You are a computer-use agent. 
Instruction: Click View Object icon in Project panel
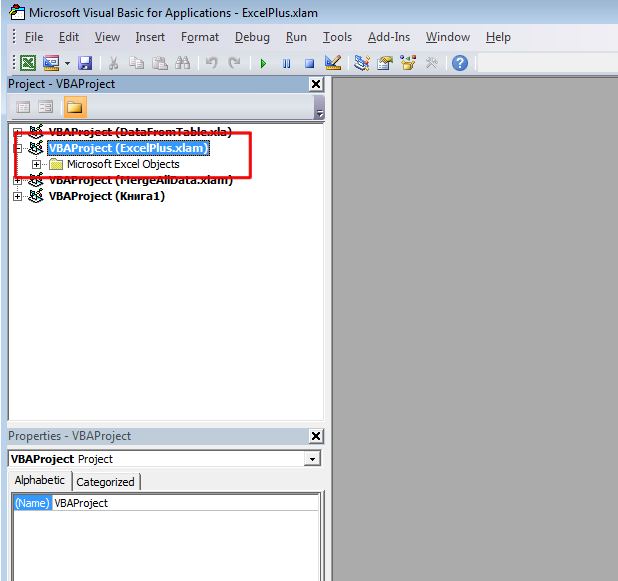click(x=45, y=107)
